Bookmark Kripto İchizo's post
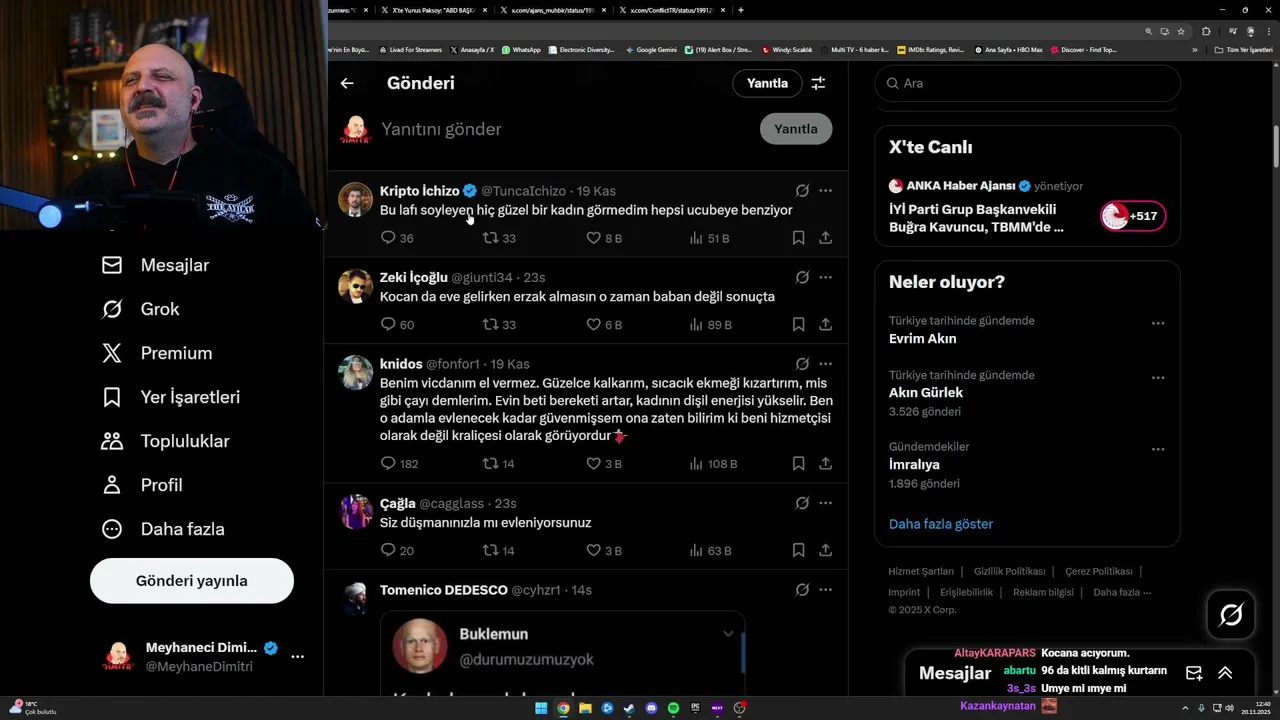Image resolution: width=1280 pixels, height=720 pixels. tap(798, 238)
